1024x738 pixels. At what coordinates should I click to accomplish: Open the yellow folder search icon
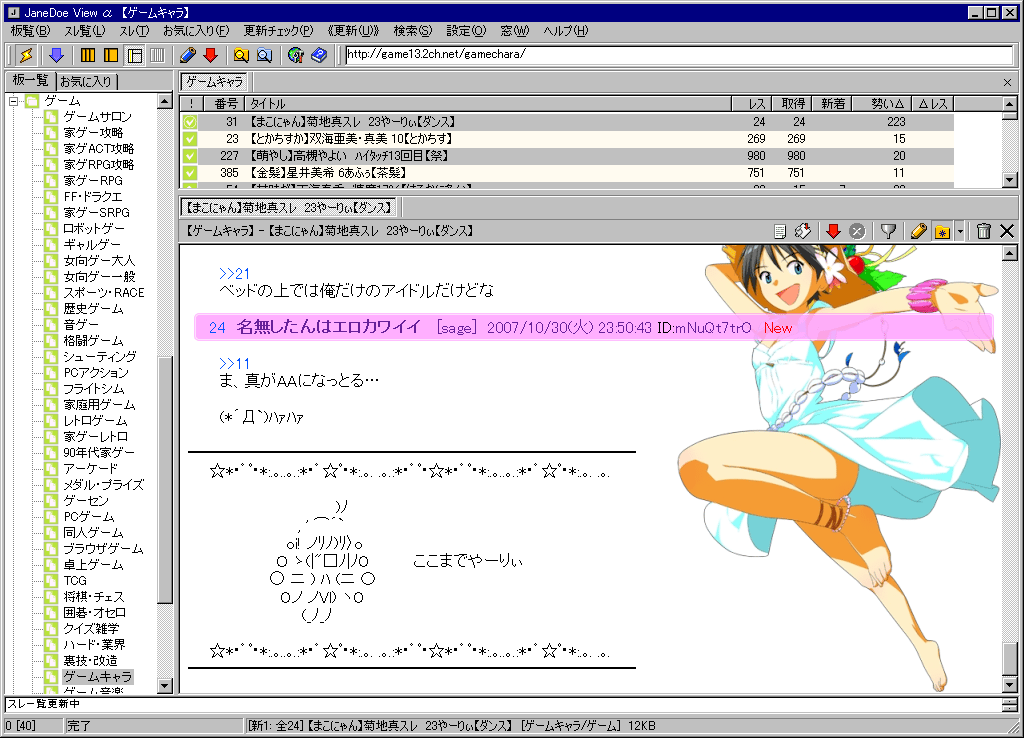(x=241, y=56)
